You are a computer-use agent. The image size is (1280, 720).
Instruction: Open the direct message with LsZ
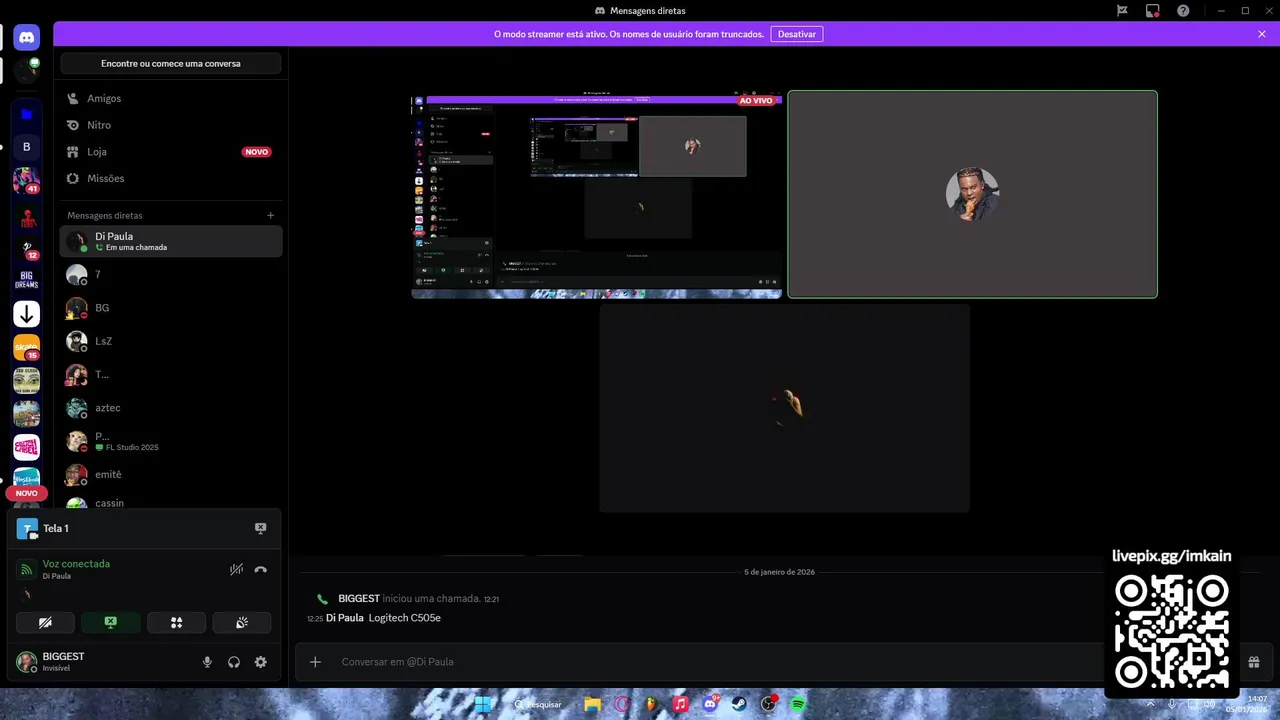point(171,341)
